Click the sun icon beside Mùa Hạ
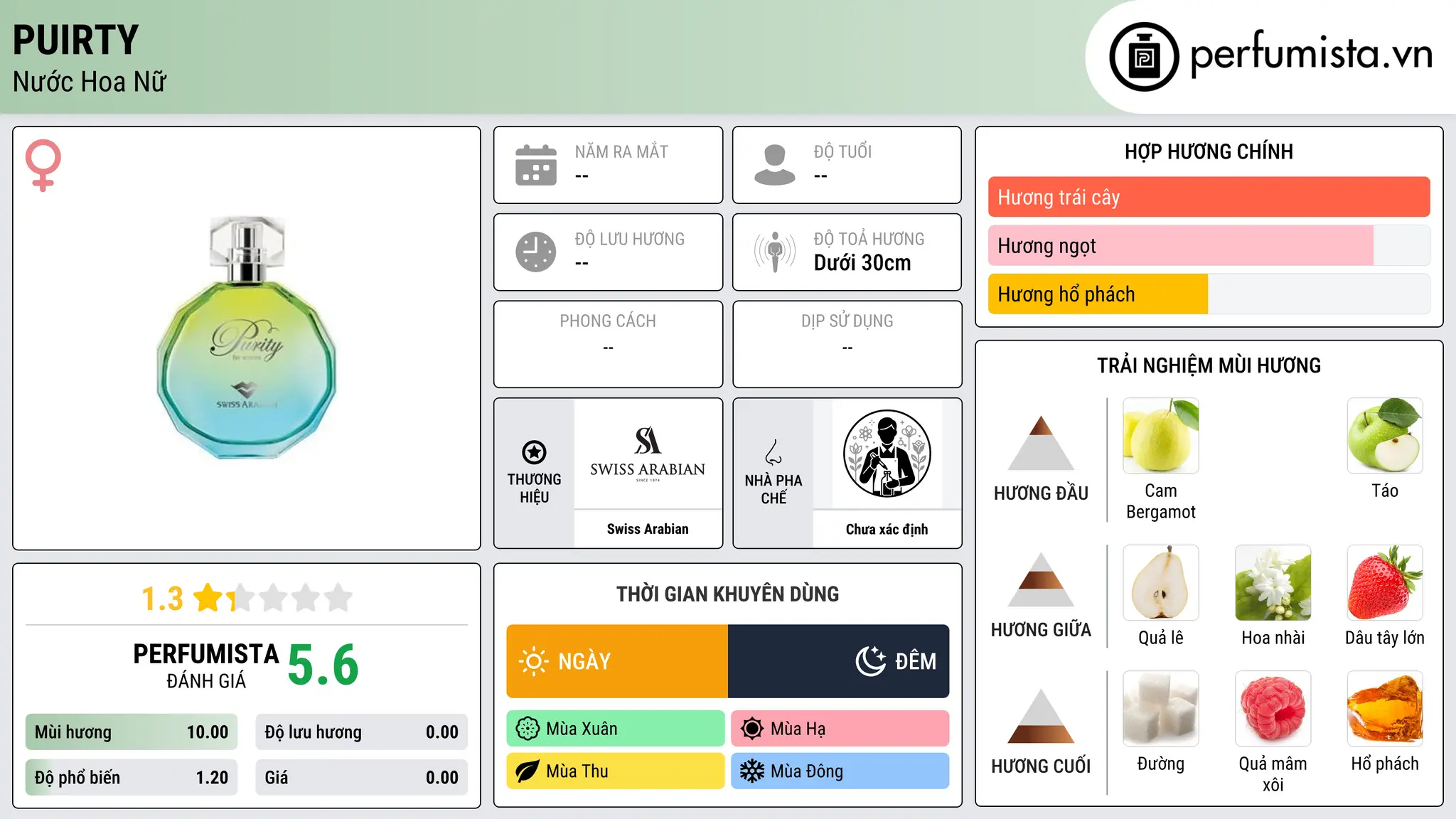 tap(752, 729)
